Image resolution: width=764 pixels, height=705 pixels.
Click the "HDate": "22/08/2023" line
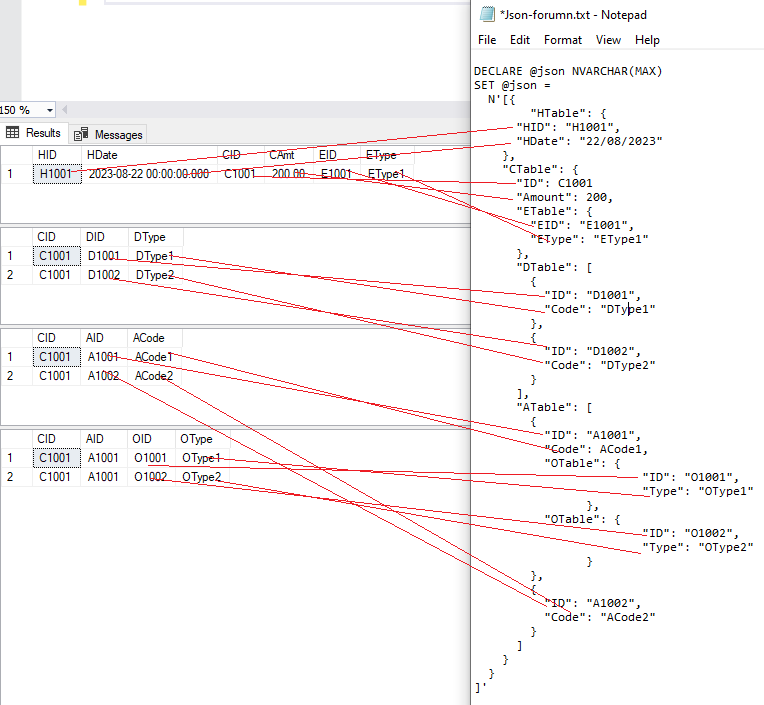coord(590,141)
